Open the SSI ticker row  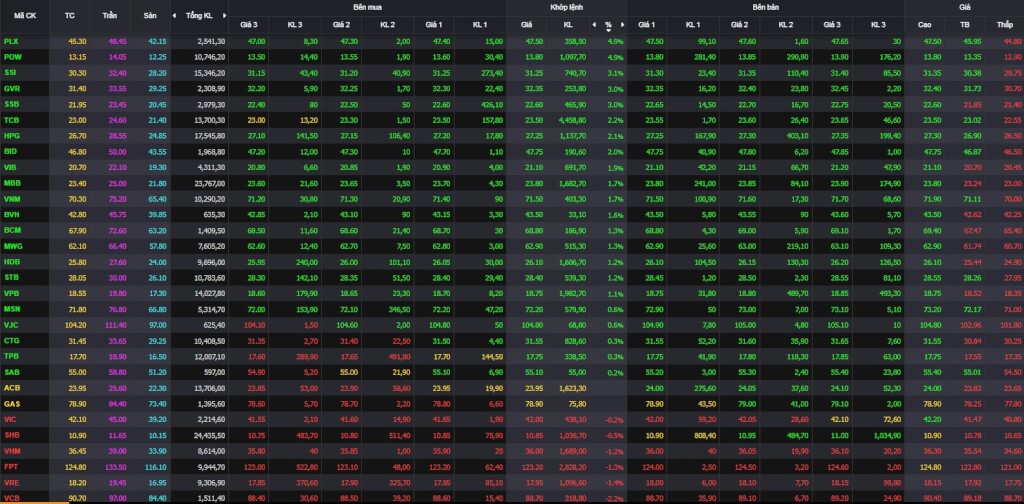pyautogui.click(x=511, y=72)
